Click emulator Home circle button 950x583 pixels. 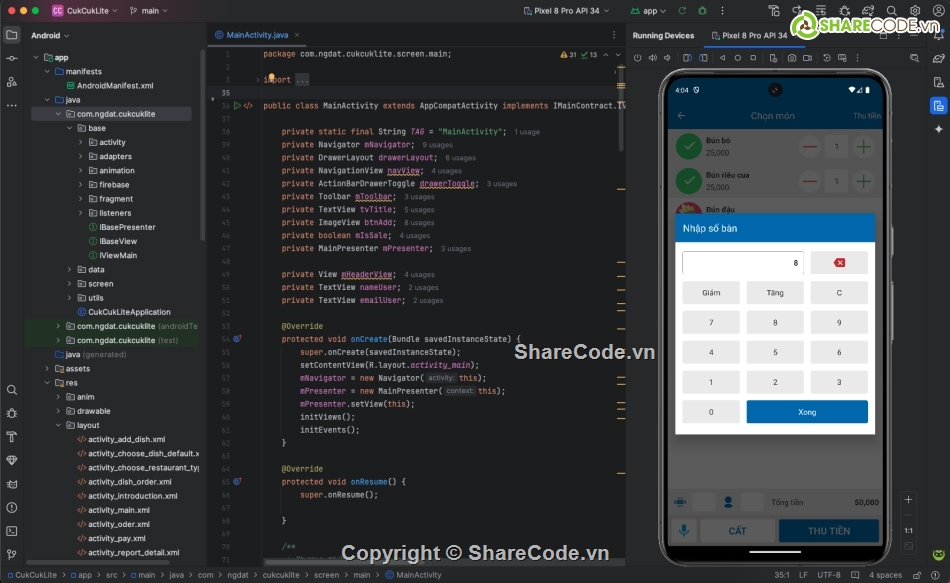tap(737, 58)
